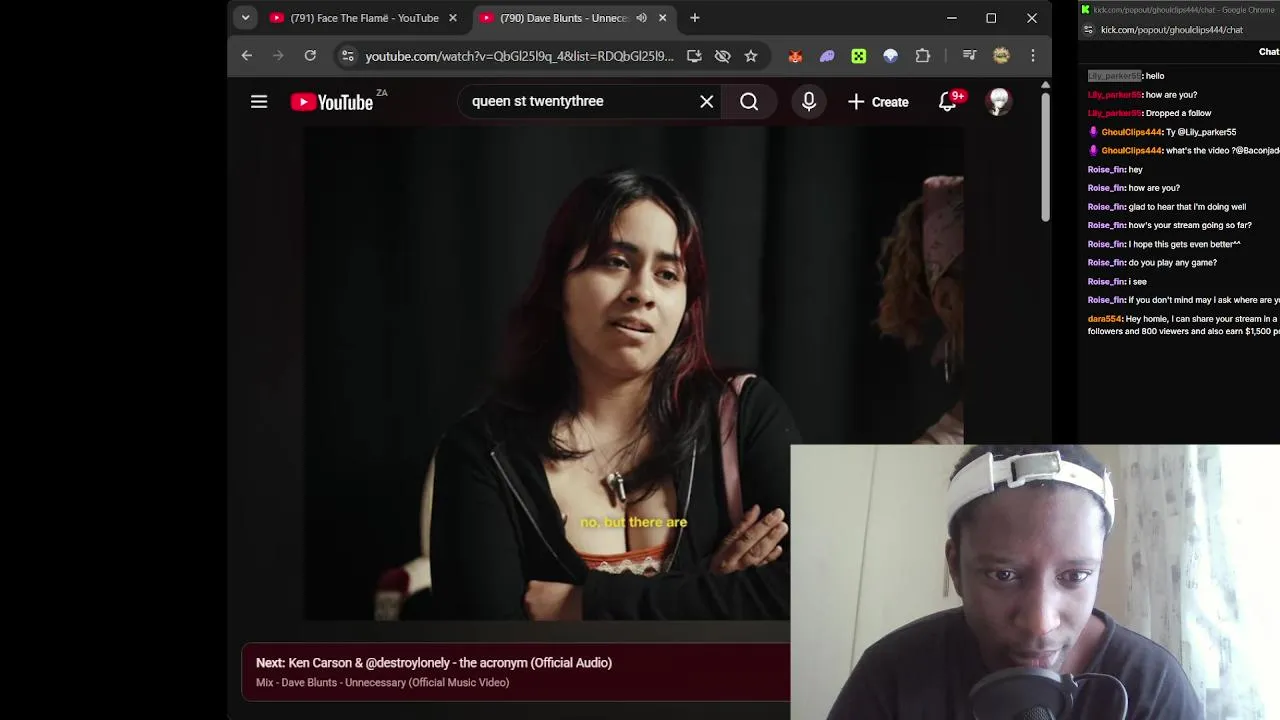1280x720 pixels.
Task: Click 'Lily_parker55: hello' chat message
Action: coord(1126,76)
